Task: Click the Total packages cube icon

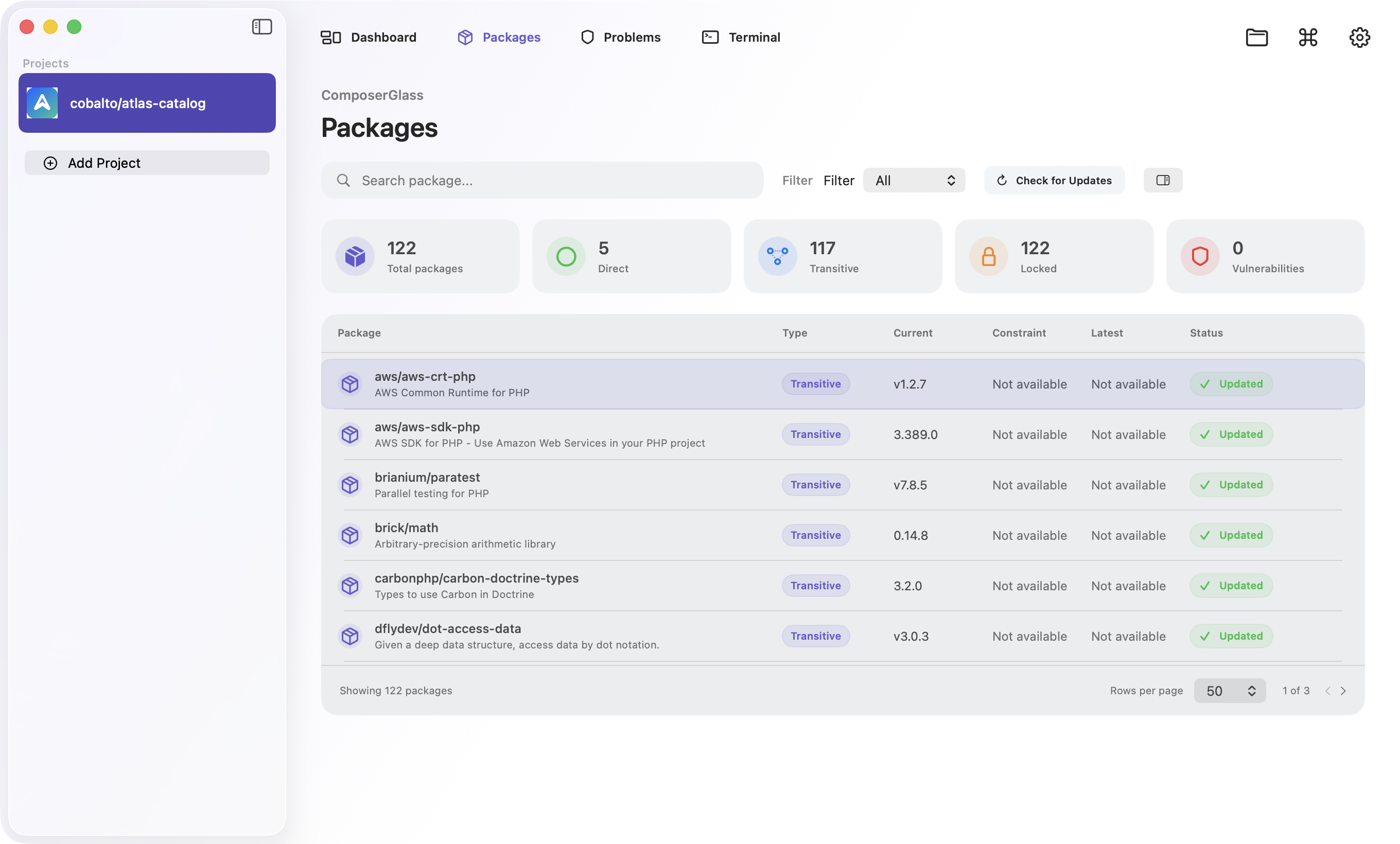Action: pos(355,256)
